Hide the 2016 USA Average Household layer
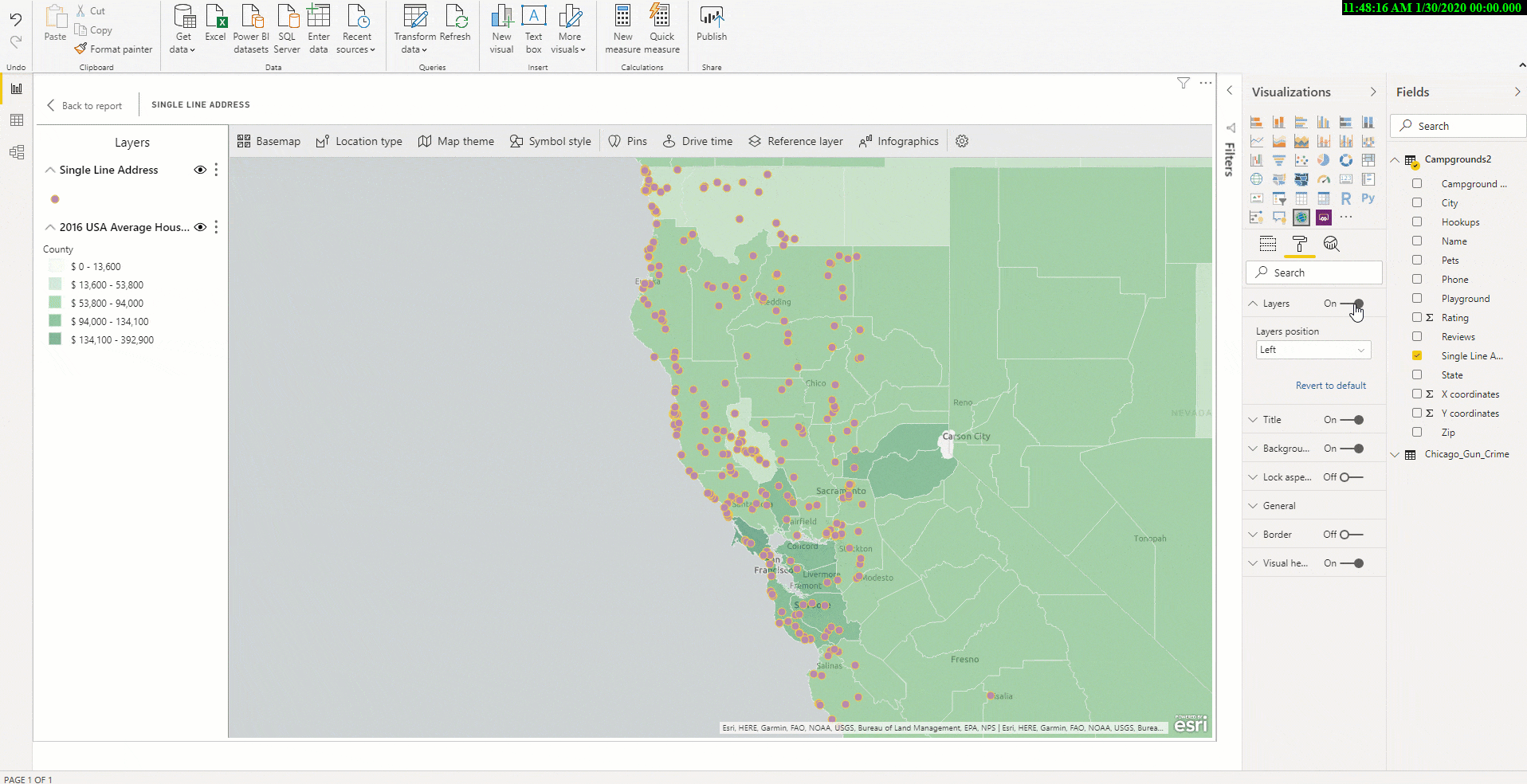 (x=200, y=227)
